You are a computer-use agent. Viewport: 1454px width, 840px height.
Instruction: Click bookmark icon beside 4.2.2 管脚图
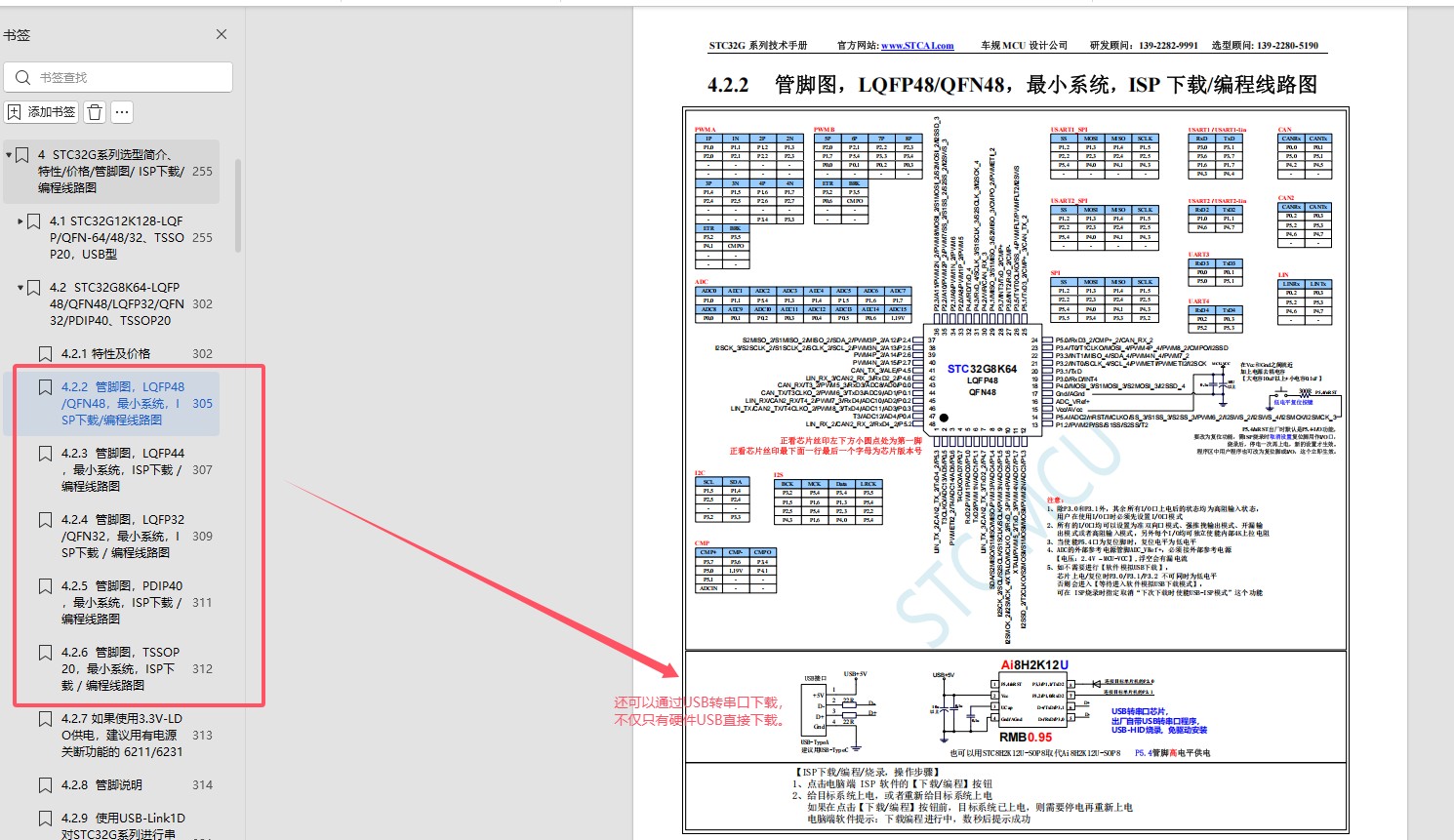[x=45, y=387]
